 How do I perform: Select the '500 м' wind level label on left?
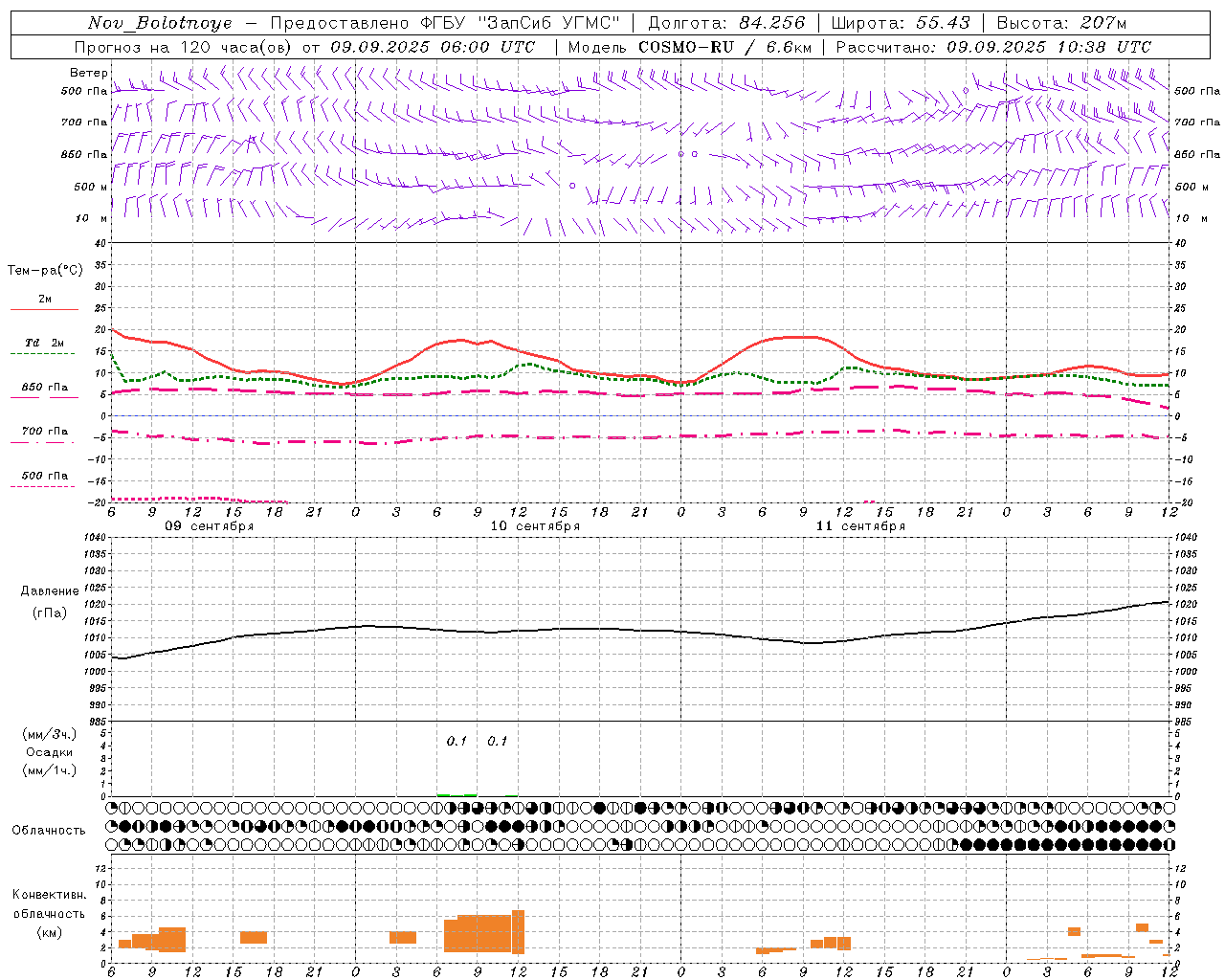tap(91, 187)
